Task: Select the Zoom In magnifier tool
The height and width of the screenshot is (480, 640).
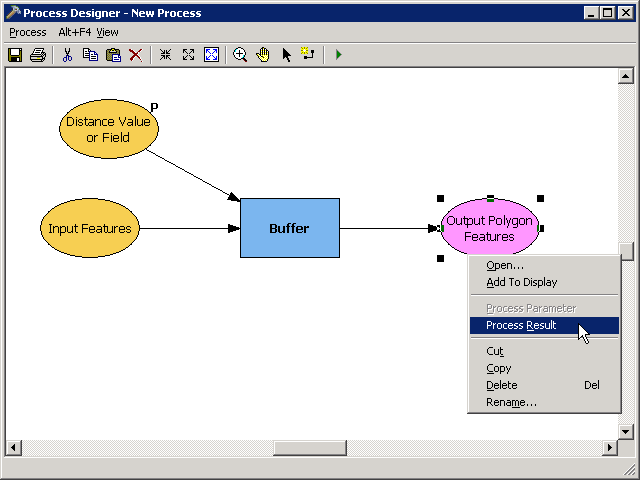Action: click(240, 55)
